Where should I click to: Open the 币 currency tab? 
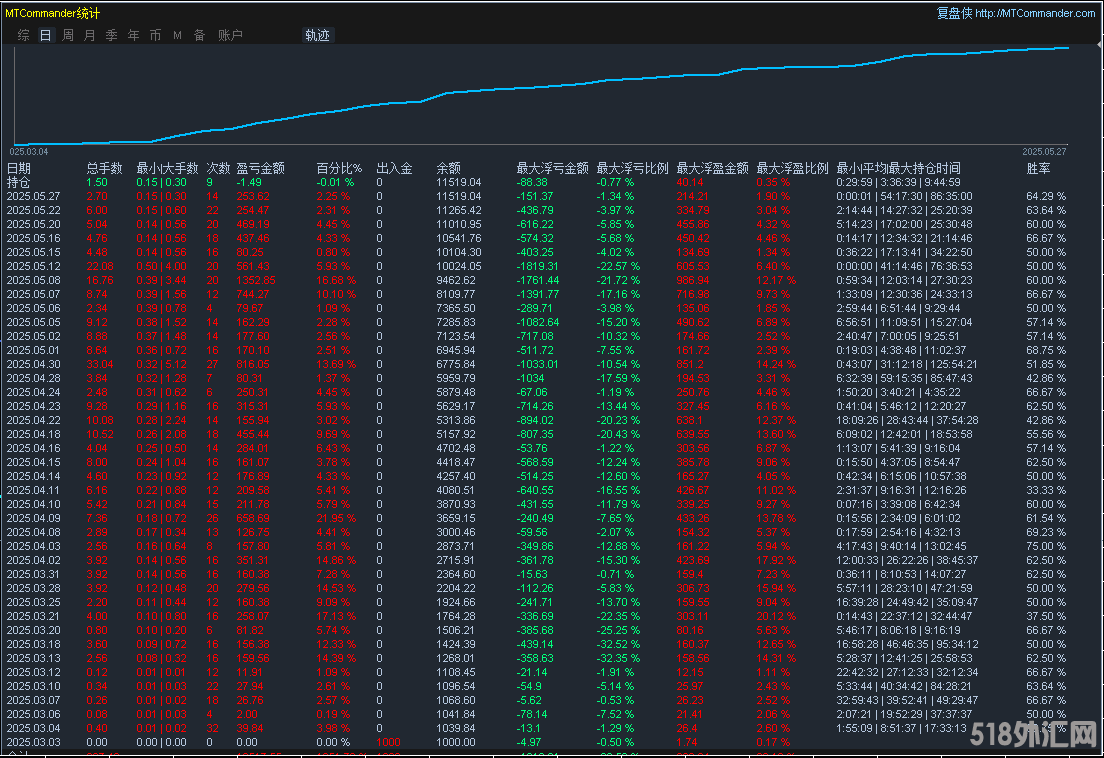point(156,35)
